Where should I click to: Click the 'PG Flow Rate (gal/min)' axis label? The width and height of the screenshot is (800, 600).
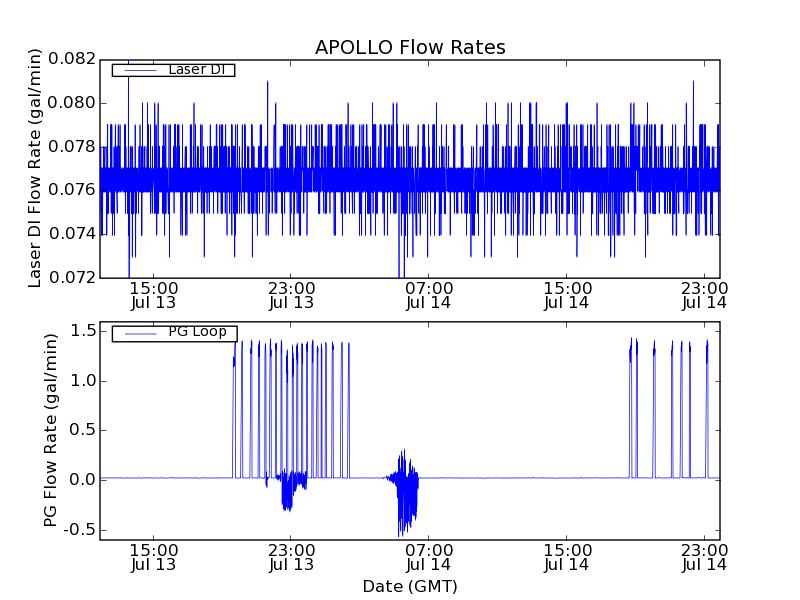[x=50, y=431]
